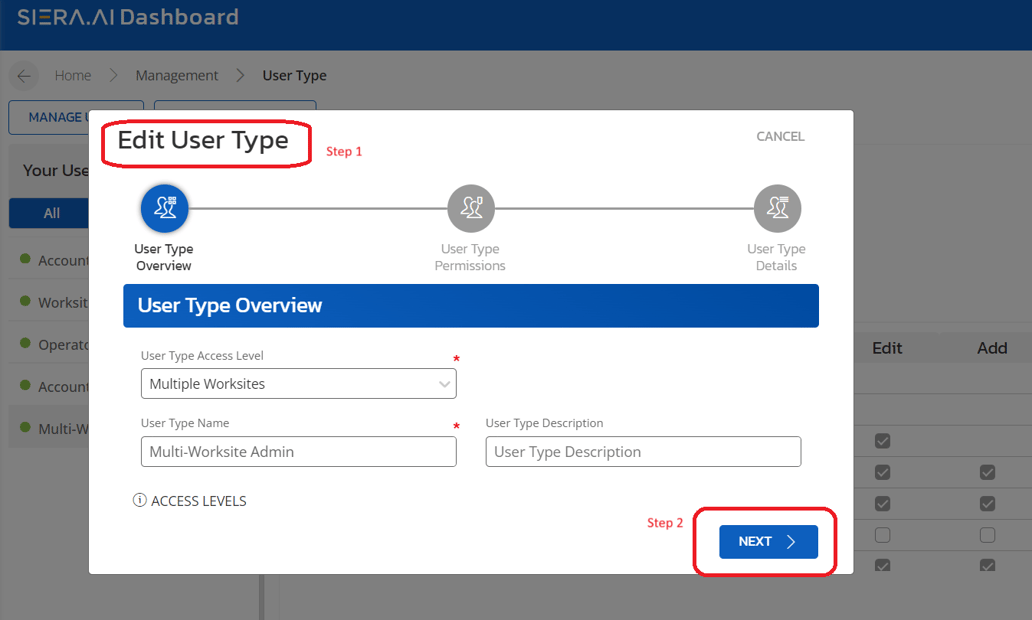Click the SIERA.AI Dashboard title
The width and height of the screenshot is (1032, 620).
click(x=128, y=17)
